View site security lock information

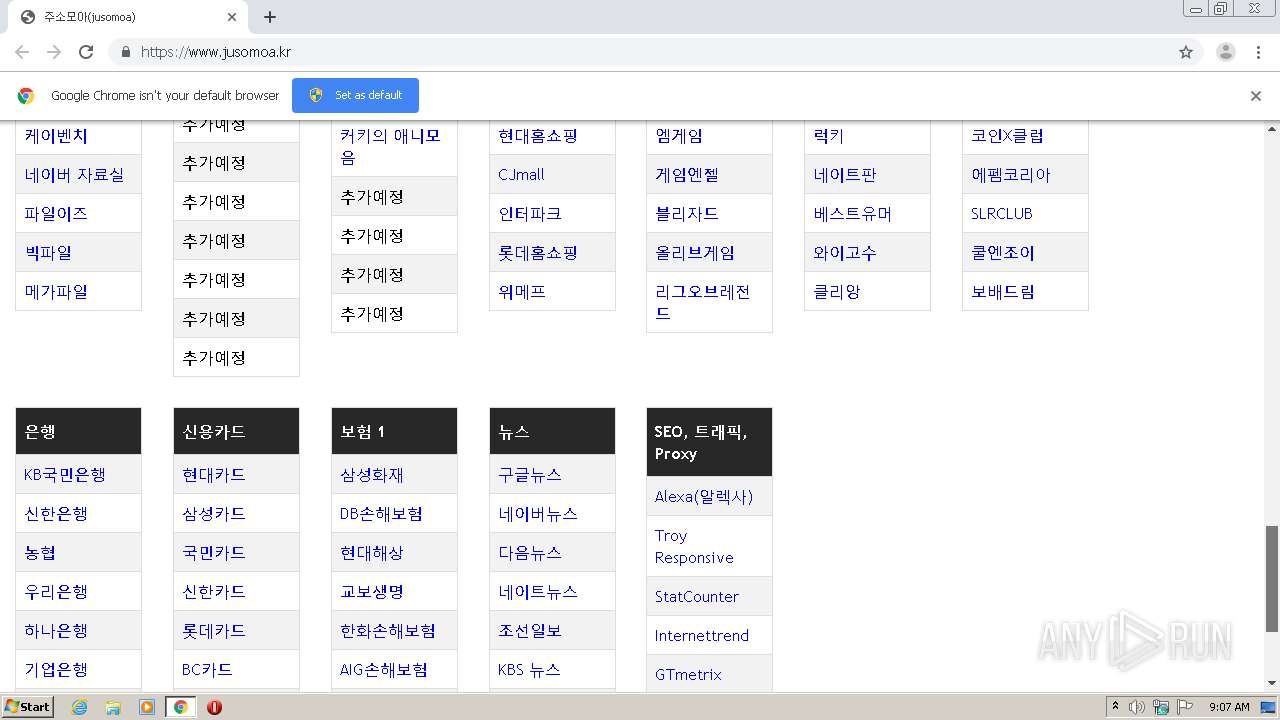(x=125, y=52)
